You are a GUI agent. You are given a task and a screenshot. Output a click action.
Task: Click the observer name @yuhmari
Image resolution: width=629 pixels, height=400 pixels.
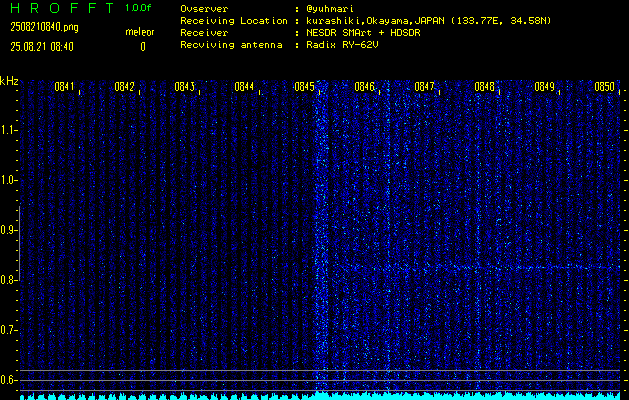330,9
